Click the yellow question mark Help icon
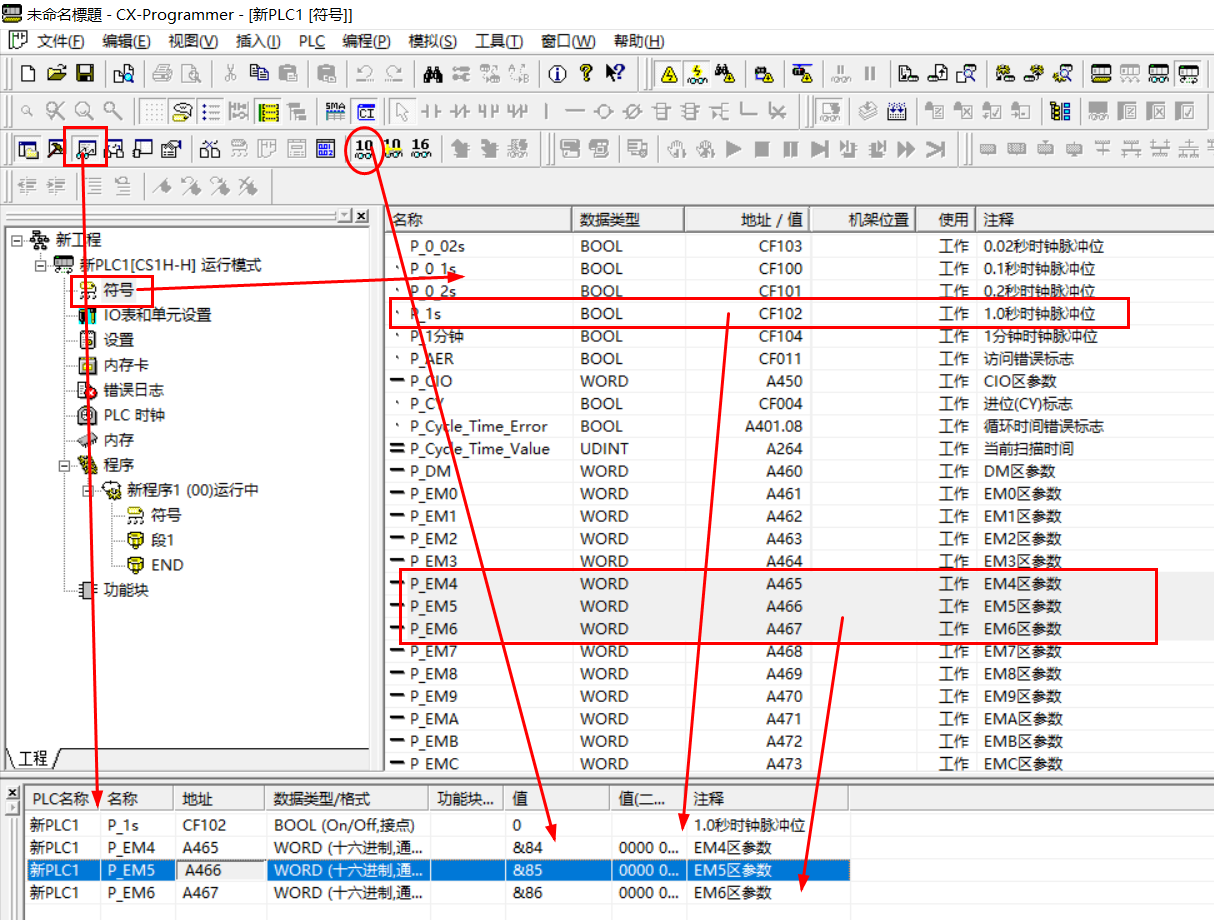The height and width of the screenshot is (920, 1214). [x=587, y=73]
